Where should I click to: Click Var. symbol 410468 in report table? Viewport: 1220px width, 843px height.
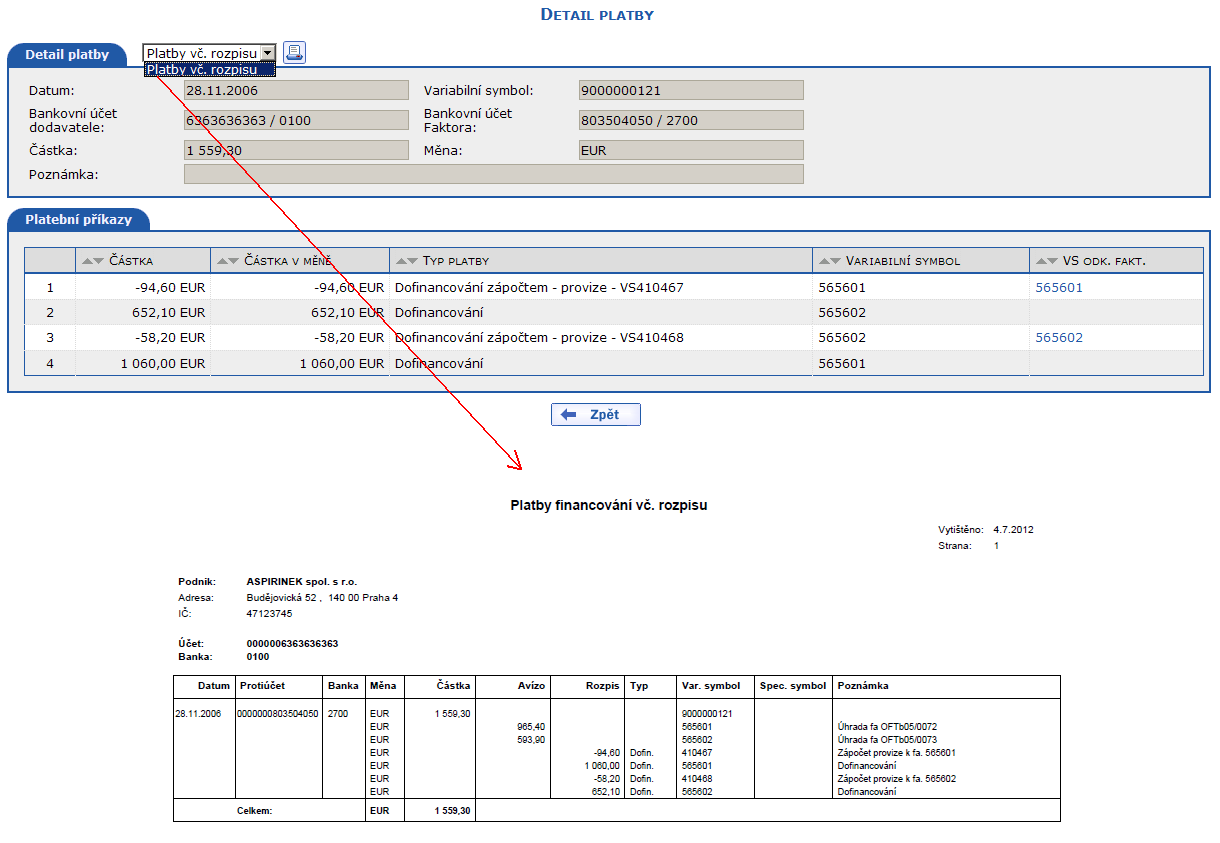(x=697, y=779)
